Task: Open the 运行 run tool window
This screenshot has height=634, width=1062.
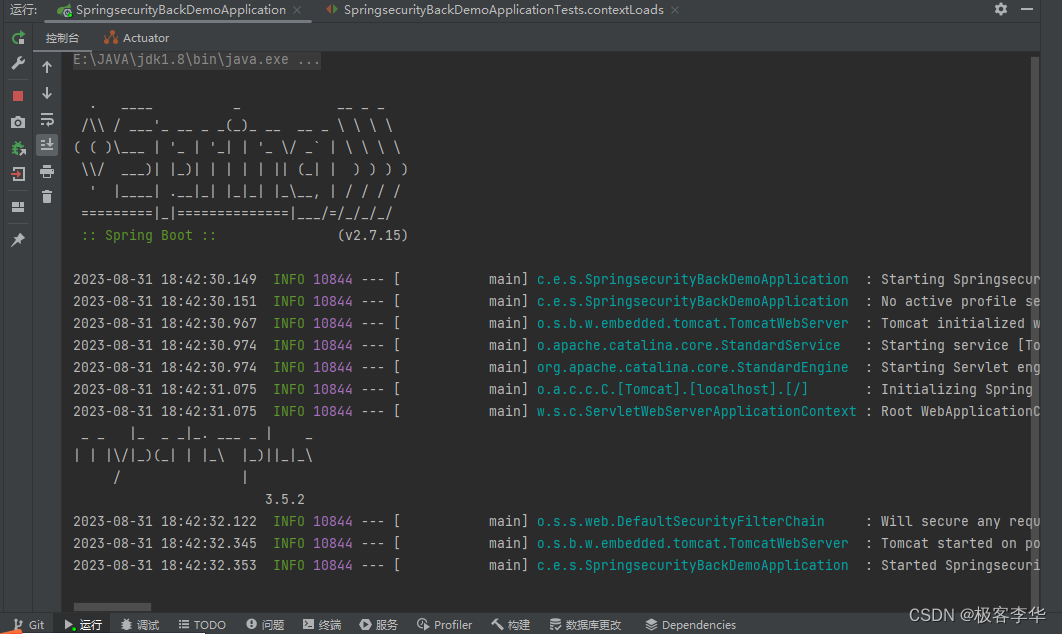Action: [83, 625]
